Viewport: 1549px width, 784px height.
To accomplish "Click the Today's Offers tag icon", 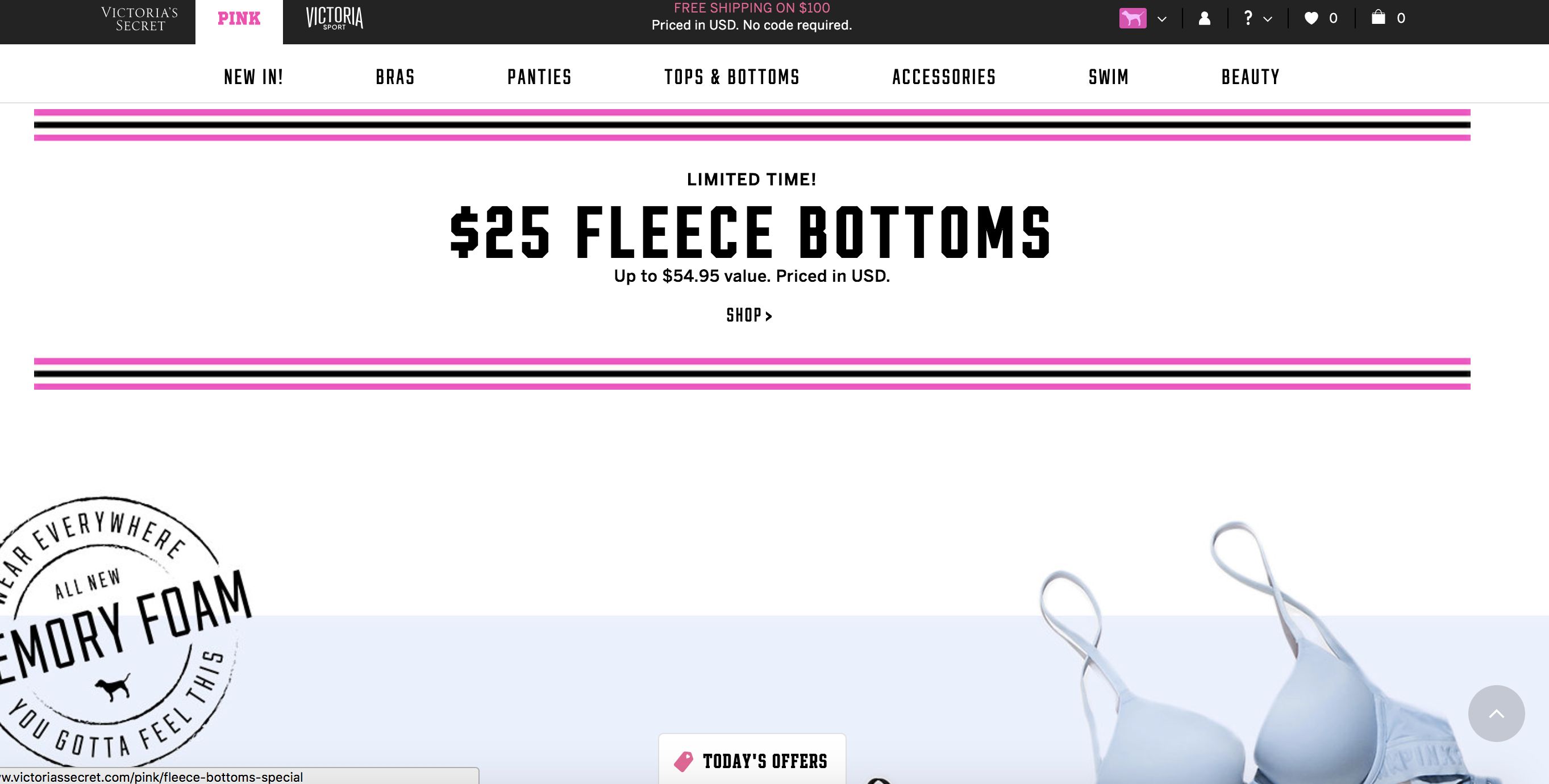I will coord(683,761).
